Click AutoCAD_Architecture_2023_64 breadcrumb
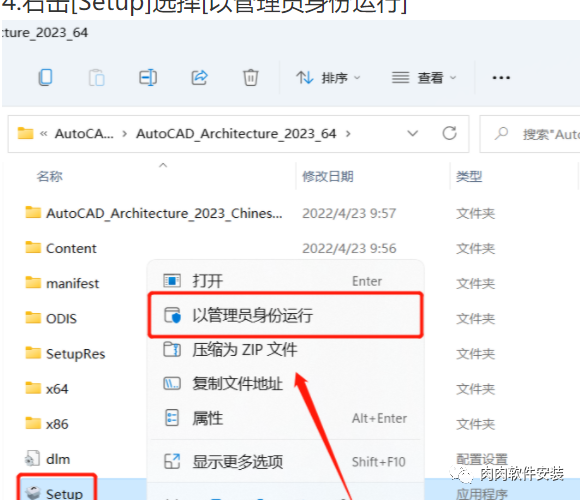This screenshot has height=500, width=582. pyautogui.click(x=236, y=134)
